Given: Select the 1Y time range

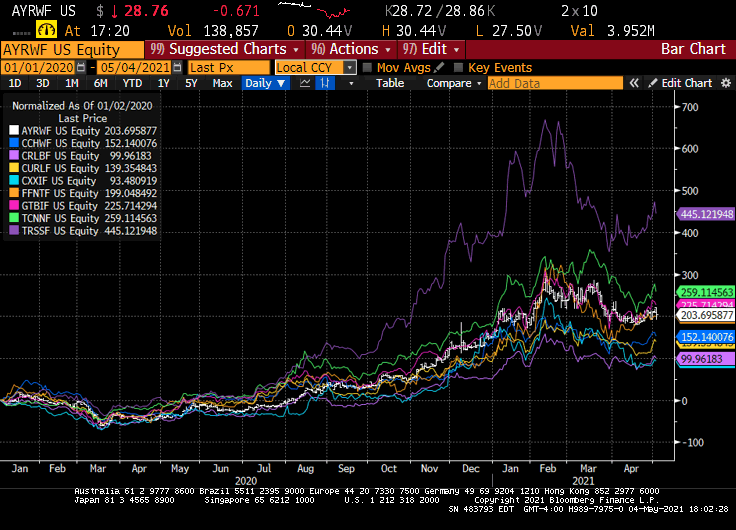Looking at the screenshot, I should [x=163, y=83].
